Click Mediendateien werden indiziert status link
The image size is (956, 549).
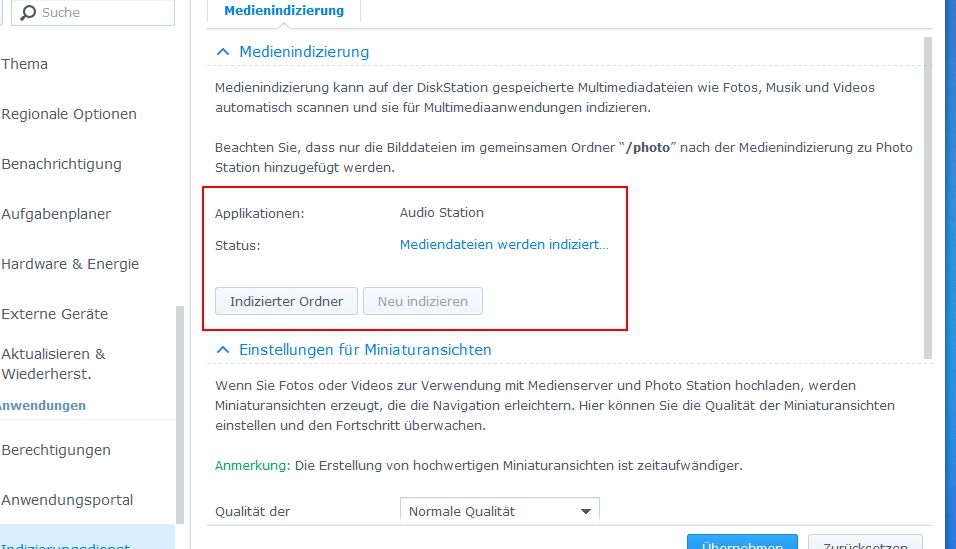pyautogui.click(x=504, y=245)
